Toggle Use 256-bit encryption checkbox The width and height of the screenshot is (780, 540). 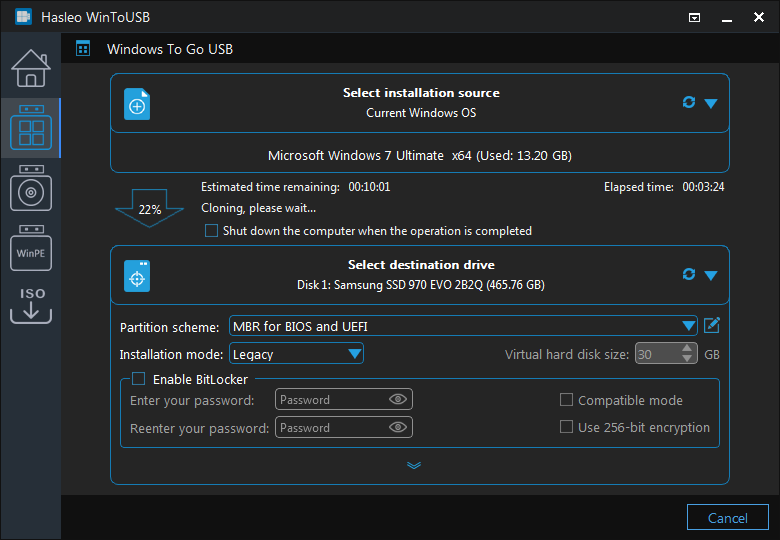[566, 427]
